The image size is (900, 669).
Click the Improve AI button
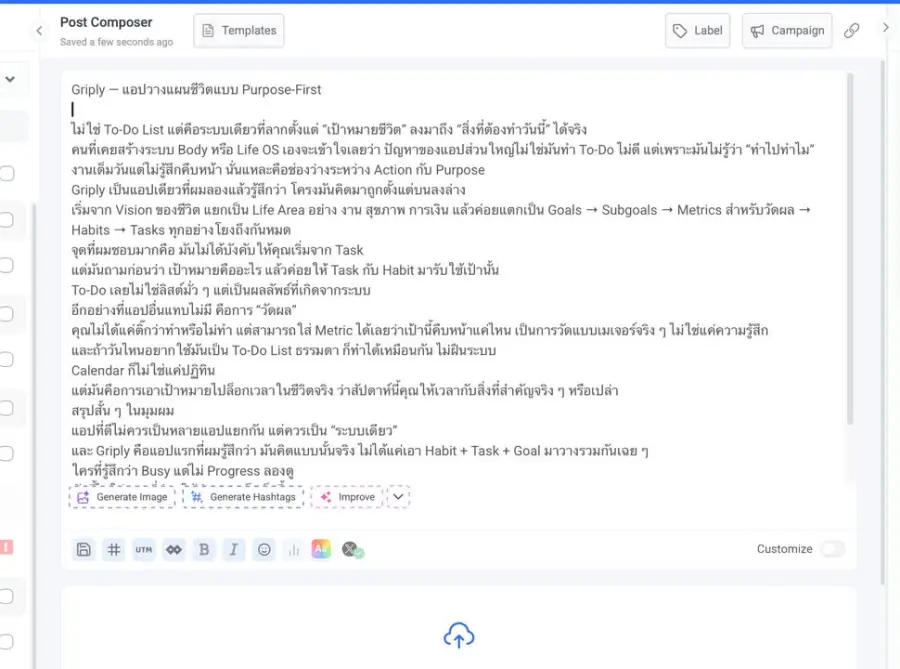[347, 497]
